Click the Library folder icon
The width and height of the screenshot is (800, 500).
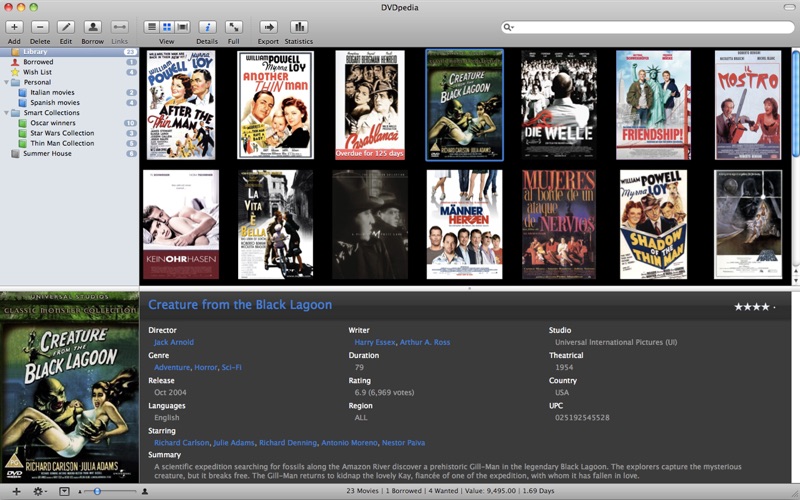coord(15,52)
